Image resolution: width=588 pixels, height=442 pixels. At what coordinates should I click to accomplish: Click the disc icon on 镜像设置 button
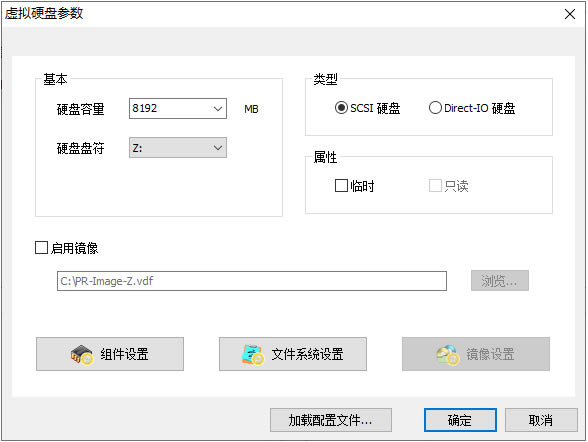(x=447, y=355)
